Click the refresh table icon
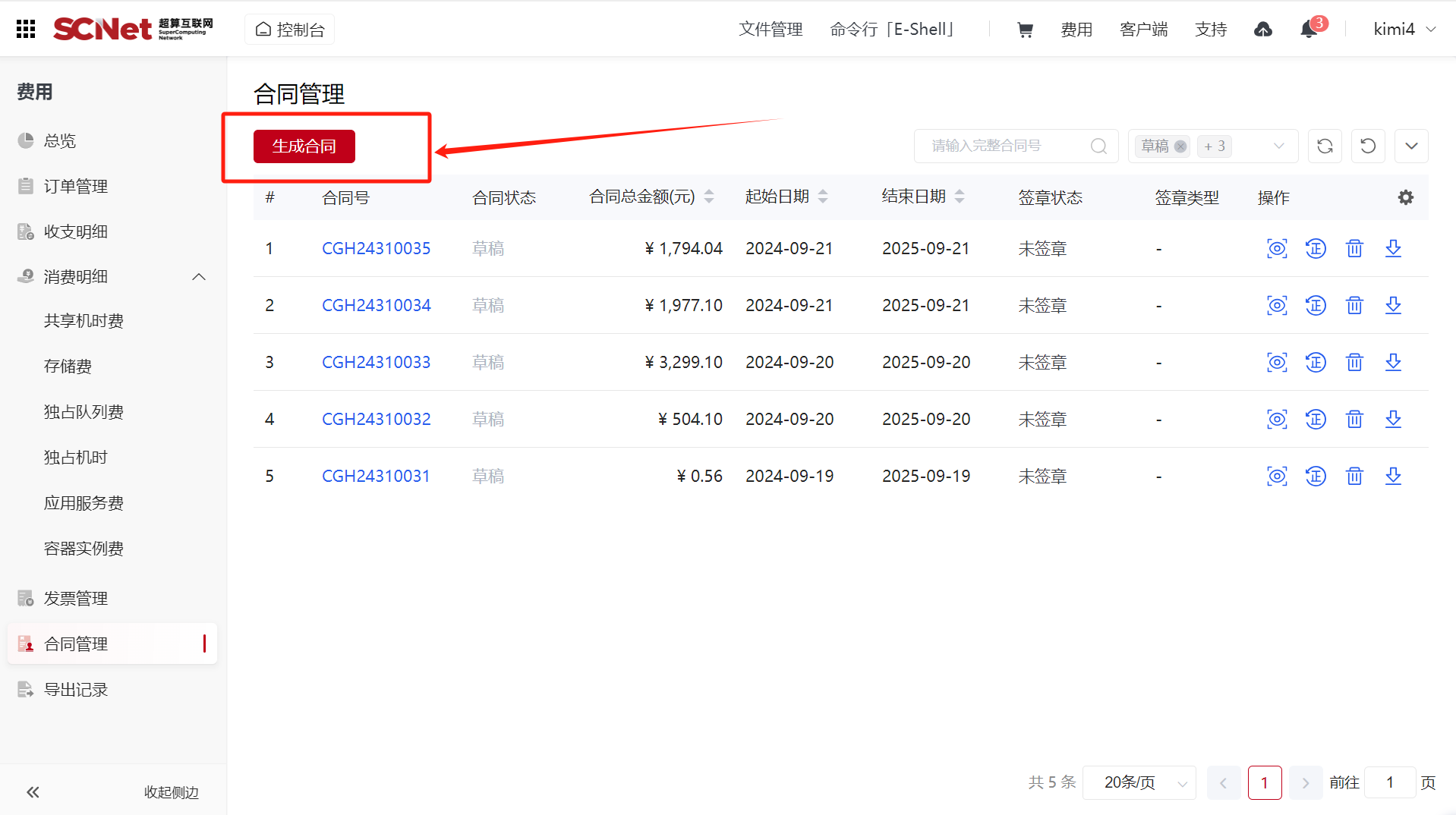The width and height of the screenshot is (1456, 815). pos(1325,146)
